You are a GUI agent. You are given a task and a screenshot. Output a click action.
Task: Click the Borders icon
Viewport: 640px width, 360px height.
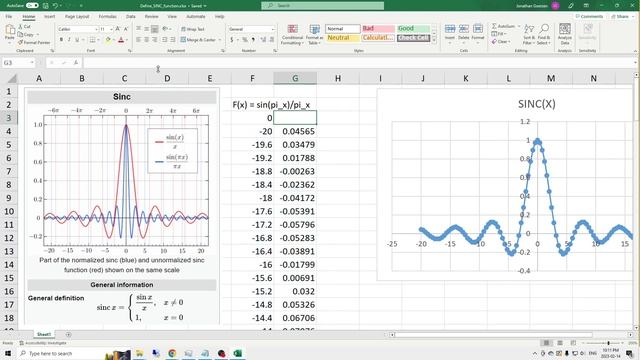point(92,40)
